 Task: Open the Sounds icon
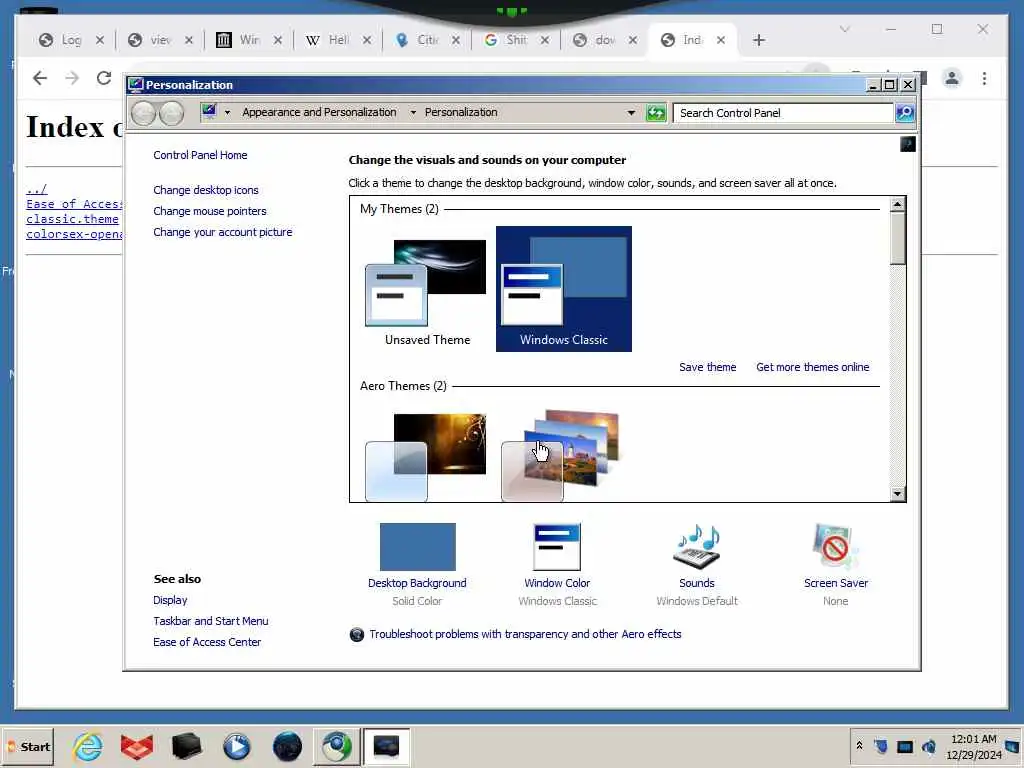[x=697, y=547]
